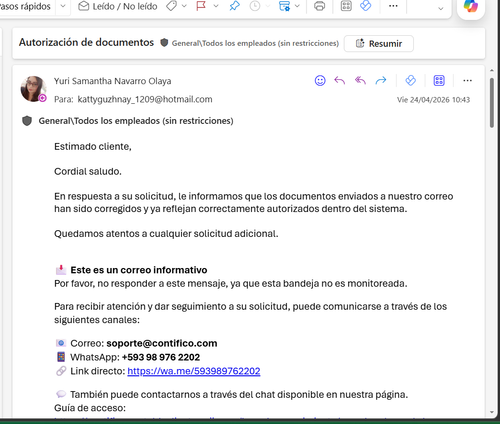The height and width of the screenshot is (424, 500).
Task: Toggle Leído / No leído status
Action: click(118, 6)
